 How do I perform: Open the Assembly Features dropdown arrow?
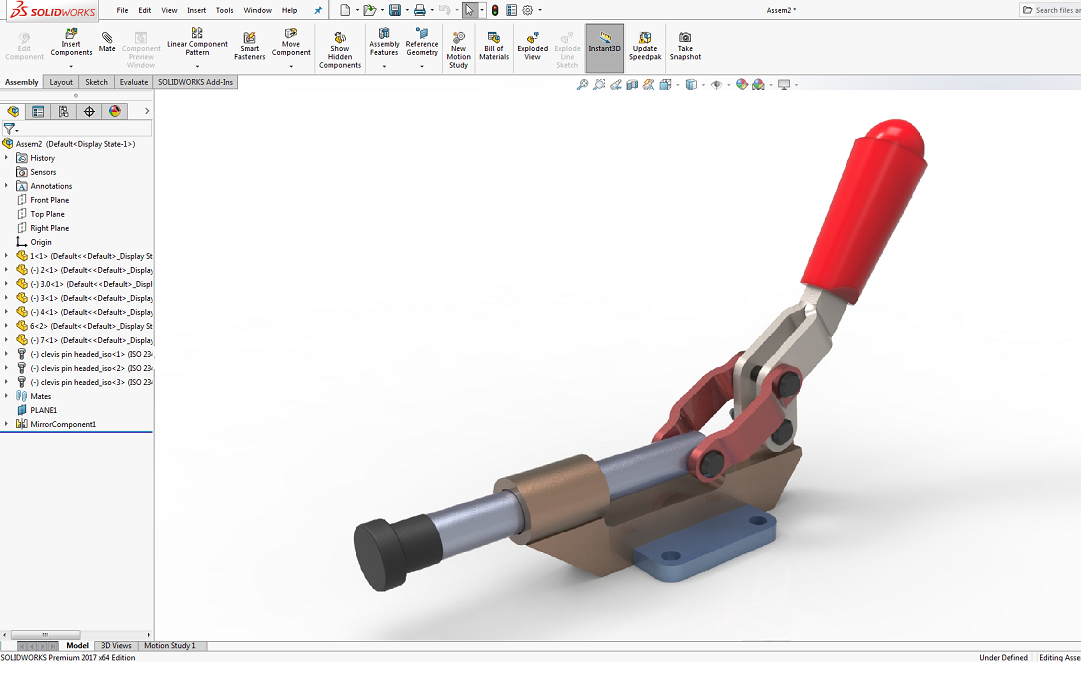[384, 66]
